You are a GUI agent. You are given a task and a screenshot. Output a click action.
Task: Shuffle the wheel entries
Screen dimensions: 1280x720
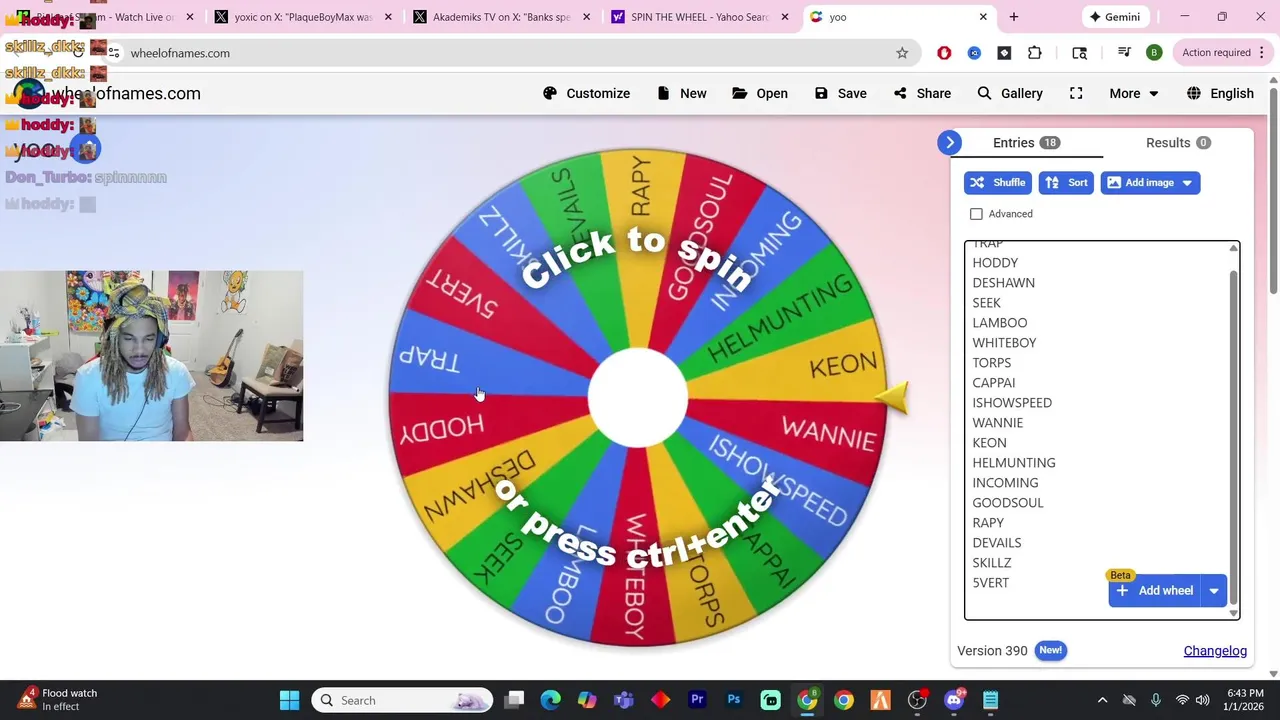pyautogui.click(x=998, y=183)
